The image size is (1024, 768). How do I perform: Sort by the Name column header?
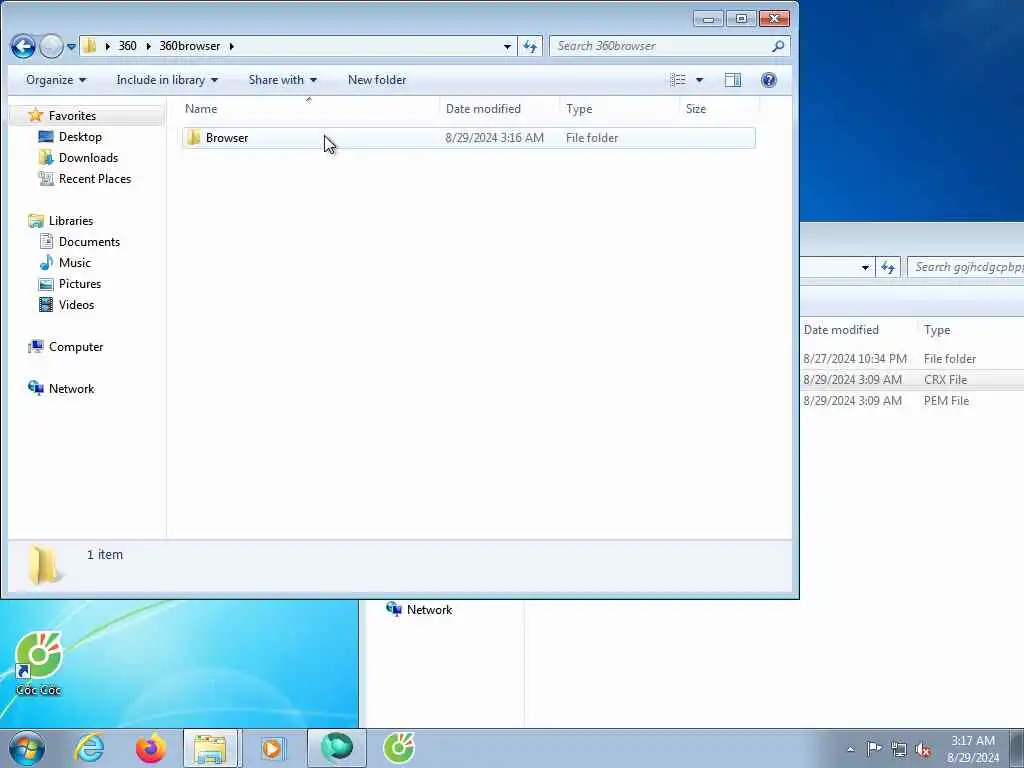(x=309, y=109)
